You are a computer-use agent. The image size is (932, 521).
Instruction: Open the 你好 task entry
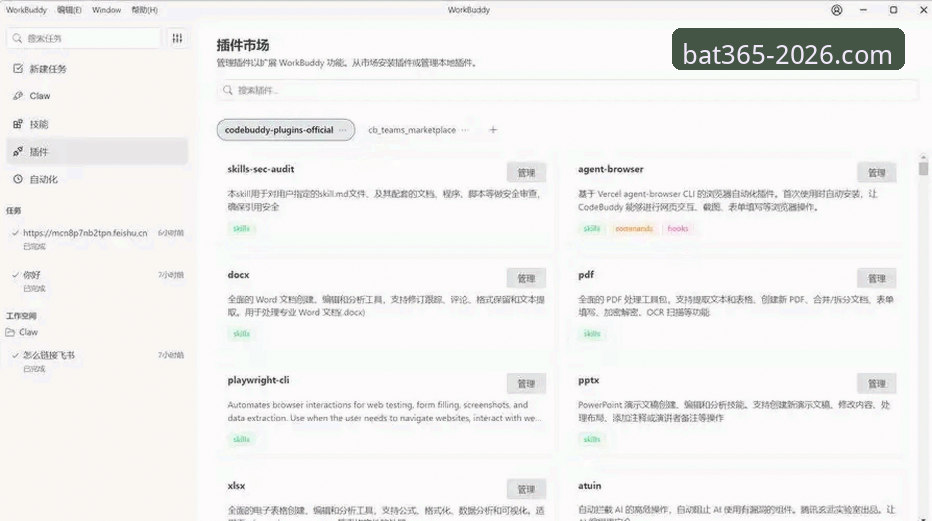coord(97,280)
